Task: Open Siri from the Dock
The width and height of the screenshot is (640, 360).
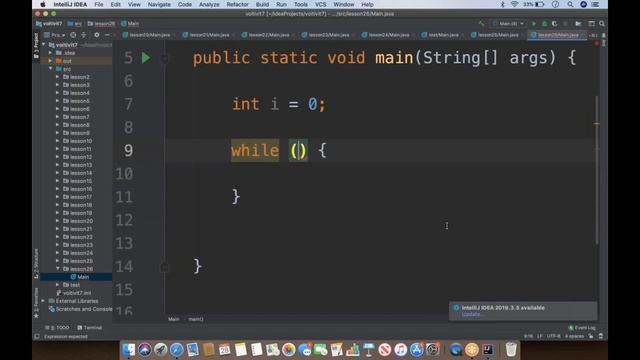Action: (144, 349)
